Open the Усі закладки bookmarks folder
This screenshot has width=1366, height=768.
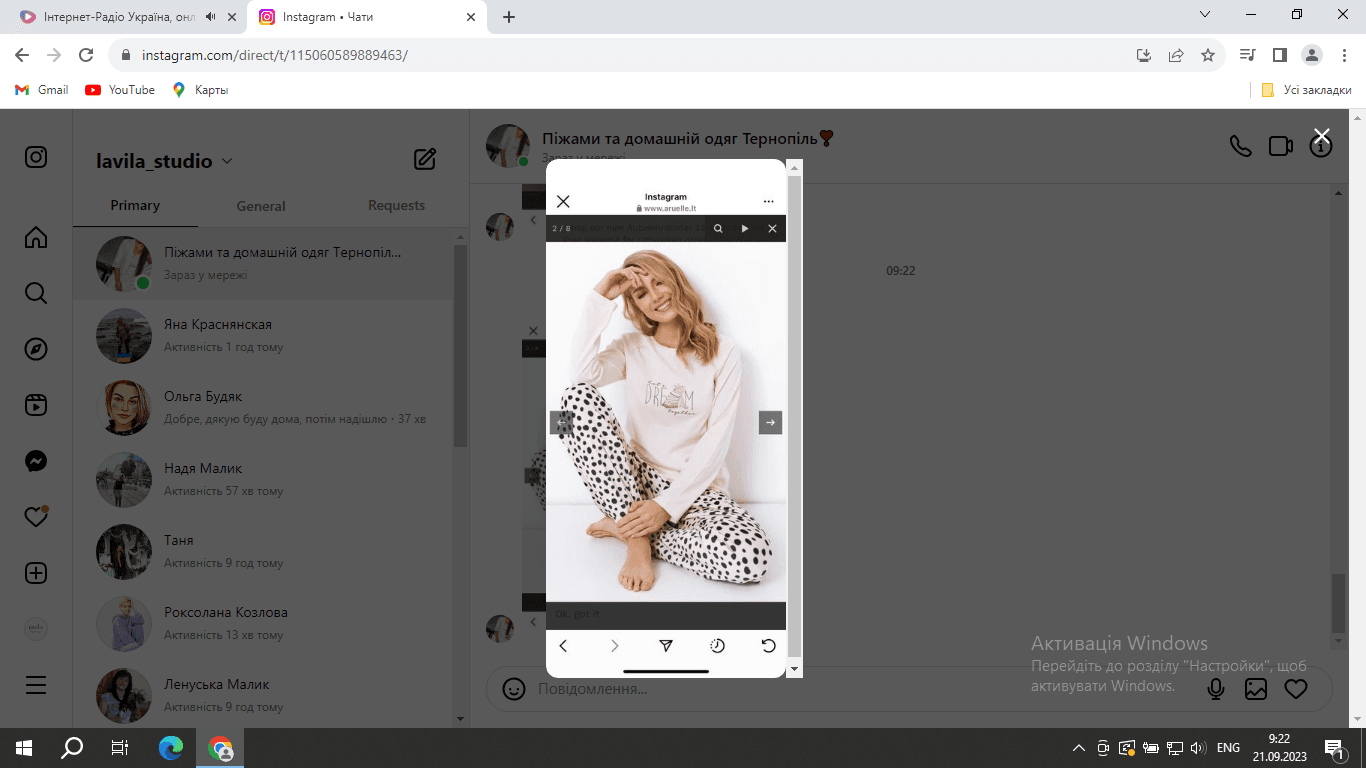coord(1306,90)
